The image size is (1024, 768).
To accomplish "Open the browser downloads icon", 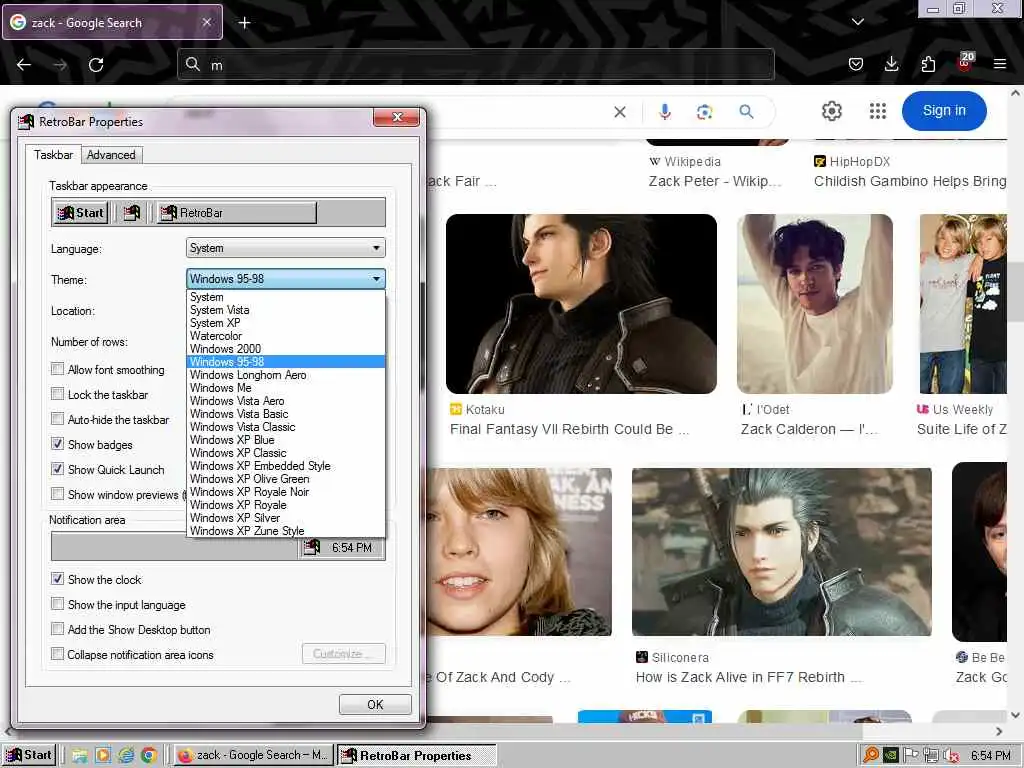I will coord(891,64).
